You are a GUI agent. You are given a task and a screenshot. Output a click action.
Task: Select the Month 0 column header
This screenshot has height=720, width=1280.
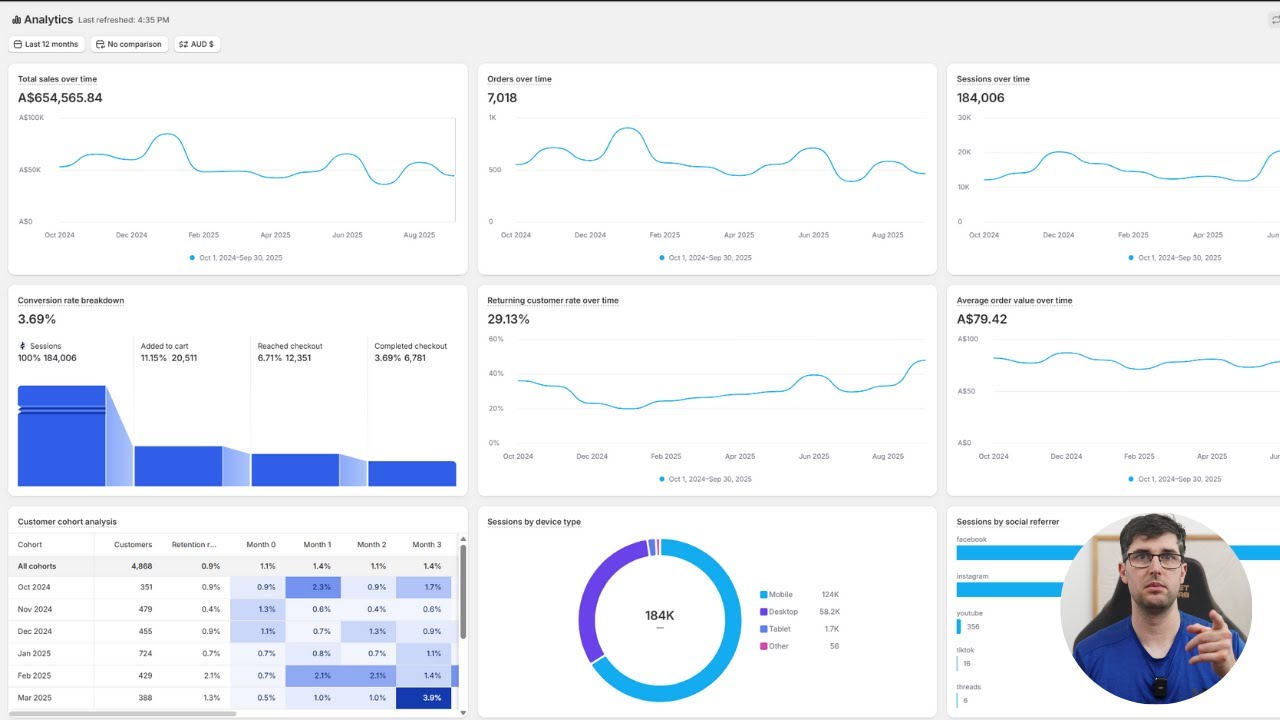pyautogui.click(x=261, y=545)
